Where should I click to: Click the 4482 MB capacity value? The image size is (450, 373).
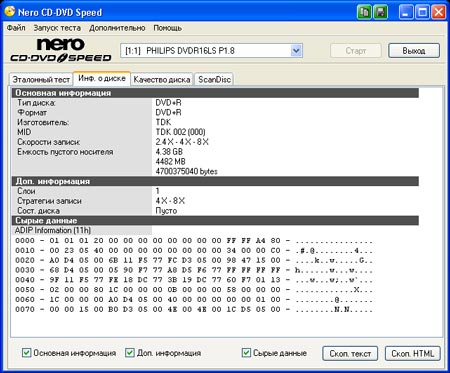point(170,162)
